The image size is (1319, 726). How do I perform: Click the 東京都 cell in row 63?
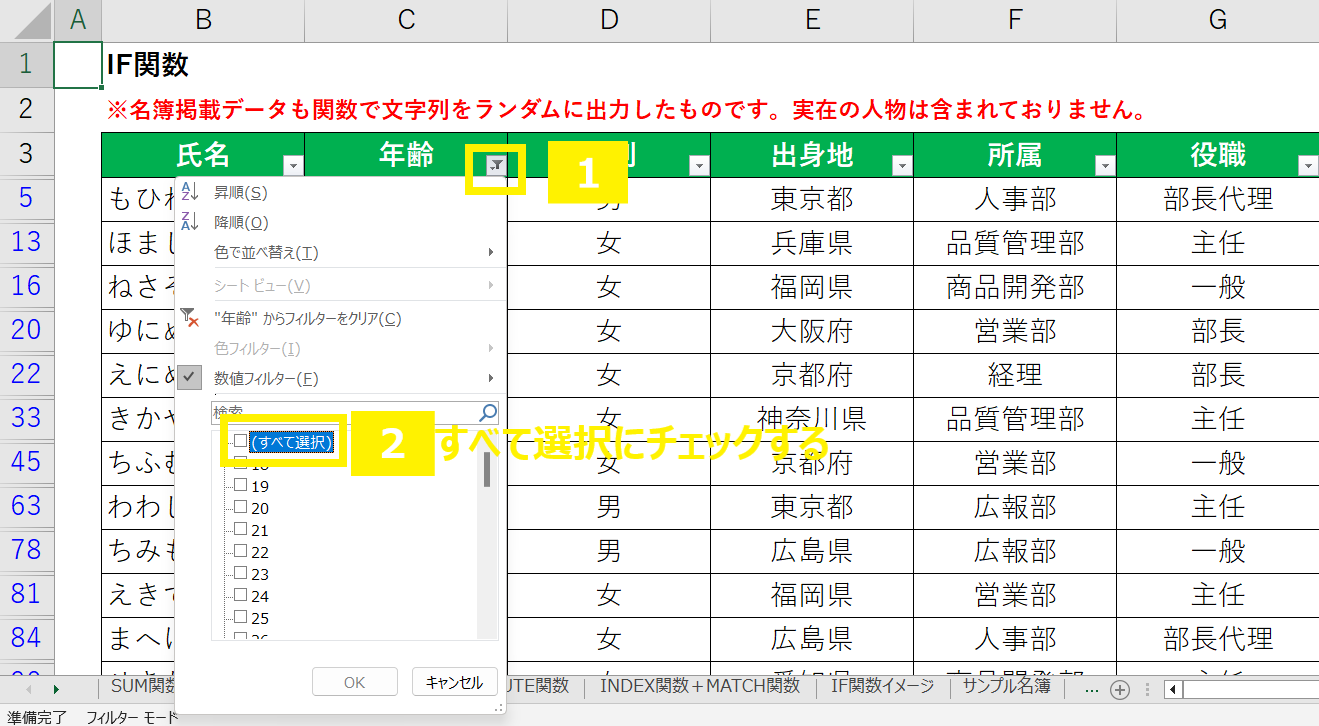coord(812,507)
